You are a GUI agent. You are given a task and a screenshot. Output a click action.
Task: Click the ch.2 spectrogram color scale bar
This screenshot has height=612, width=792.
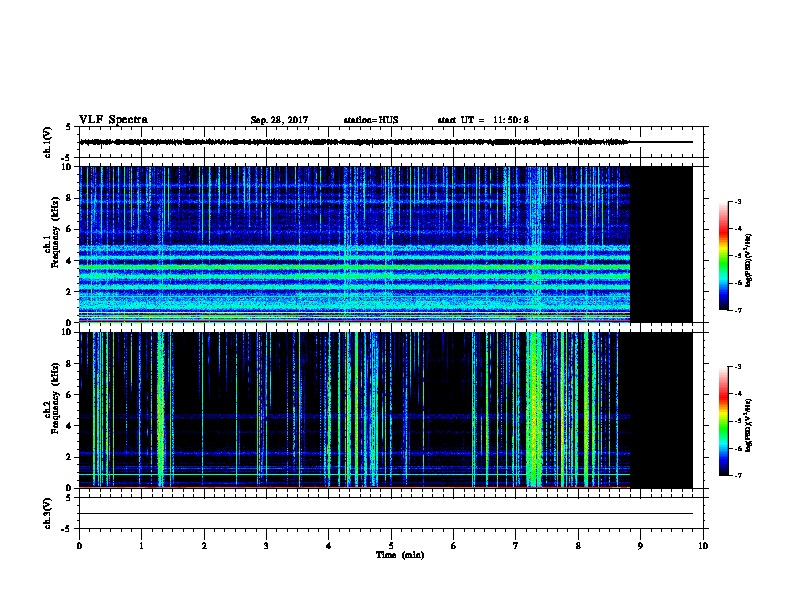(724, 421)
